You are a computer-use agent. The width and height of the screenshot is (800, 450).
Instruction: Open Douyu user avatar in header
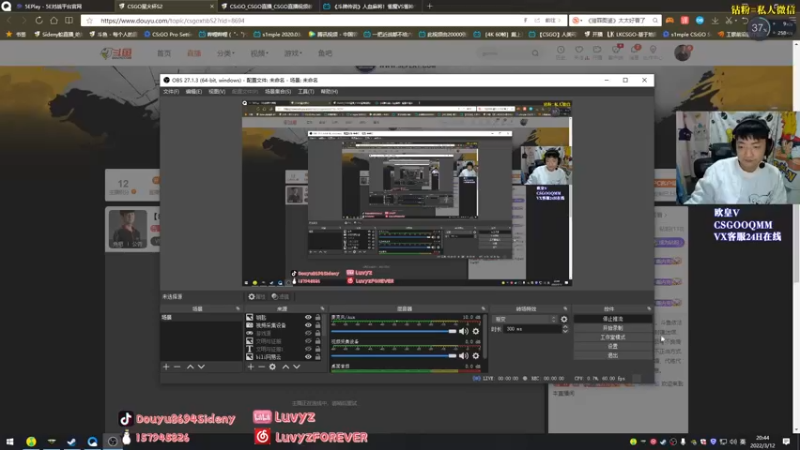tap(682, 53)
